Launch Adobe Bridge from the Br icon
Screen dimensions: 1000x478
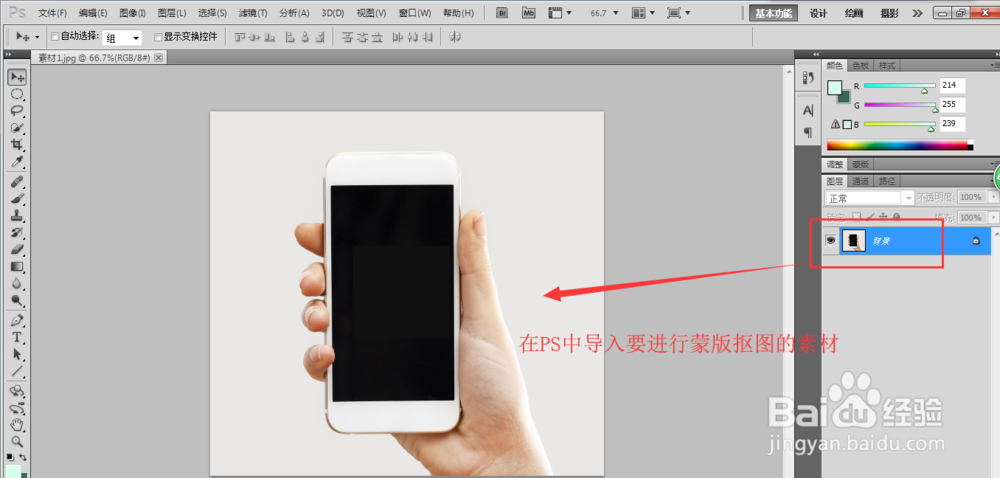click(503, 13)
